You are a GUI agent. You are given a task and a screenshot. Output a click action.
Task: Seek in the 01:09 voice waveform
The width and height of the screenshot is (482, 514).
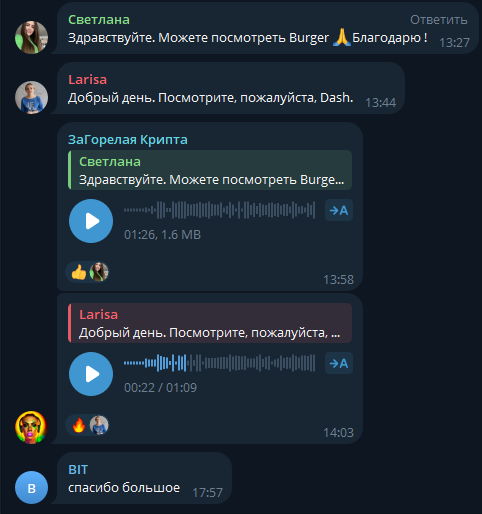click(219, 363)
